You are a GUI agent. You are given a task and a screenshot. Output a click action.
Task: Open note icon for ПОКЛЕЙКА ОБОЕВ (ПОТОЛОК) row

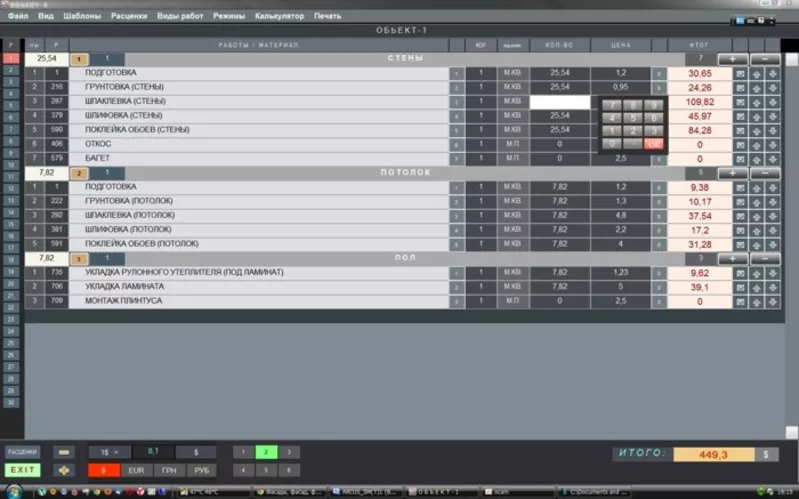tap(740, 245)
